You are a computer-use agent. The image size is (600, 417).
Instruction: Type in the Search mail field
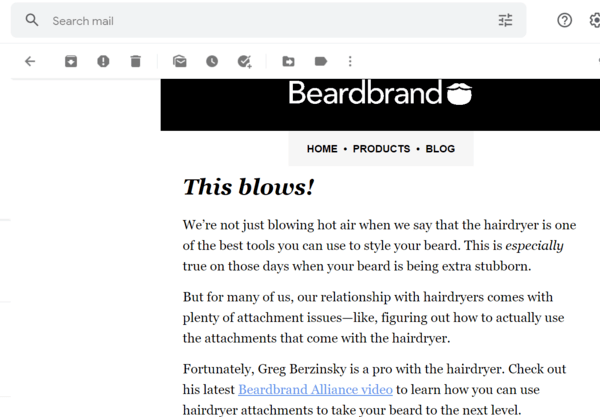point(260,20)
